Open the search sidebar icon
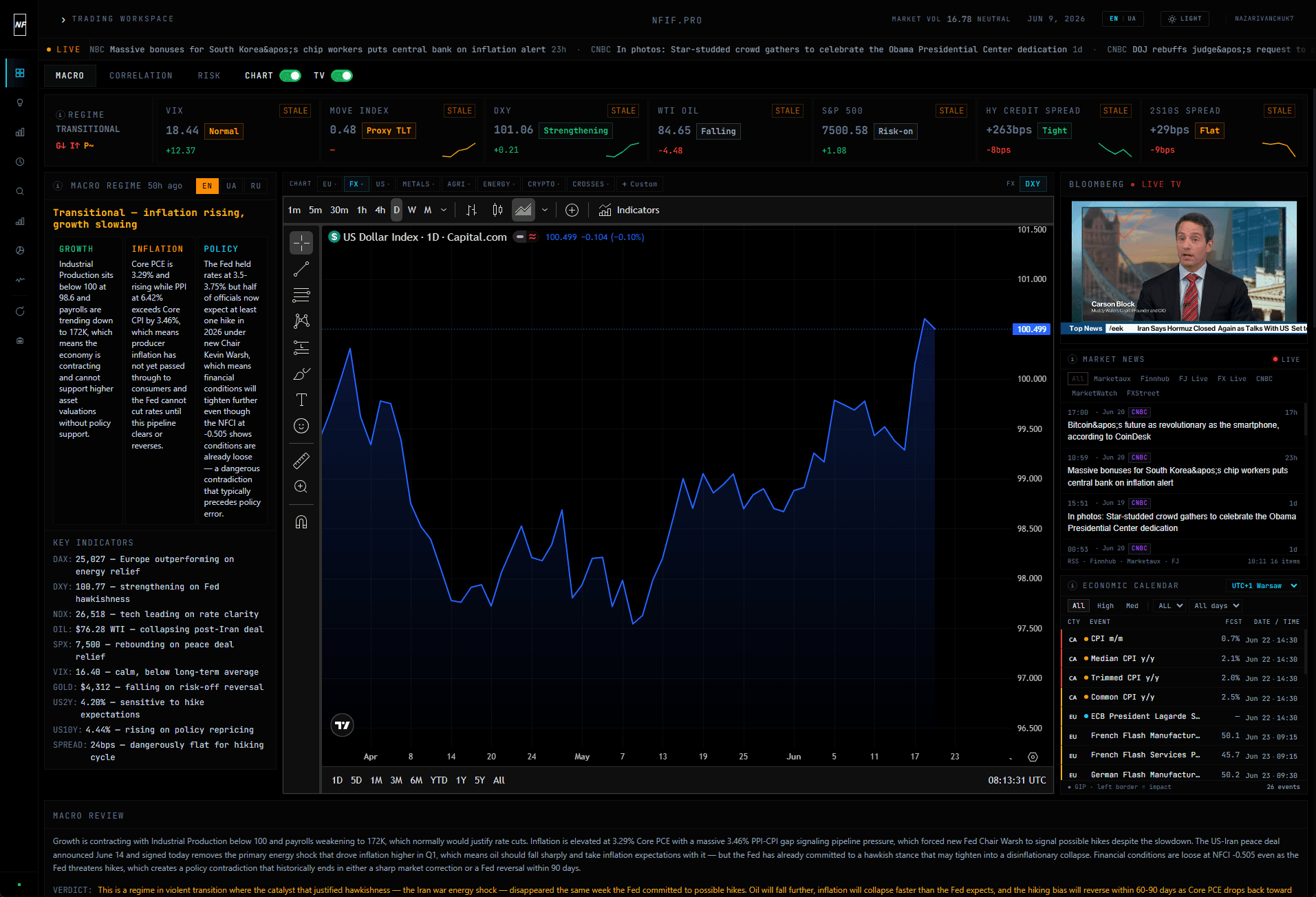The image size is (1316, 897). coord(20,191)
